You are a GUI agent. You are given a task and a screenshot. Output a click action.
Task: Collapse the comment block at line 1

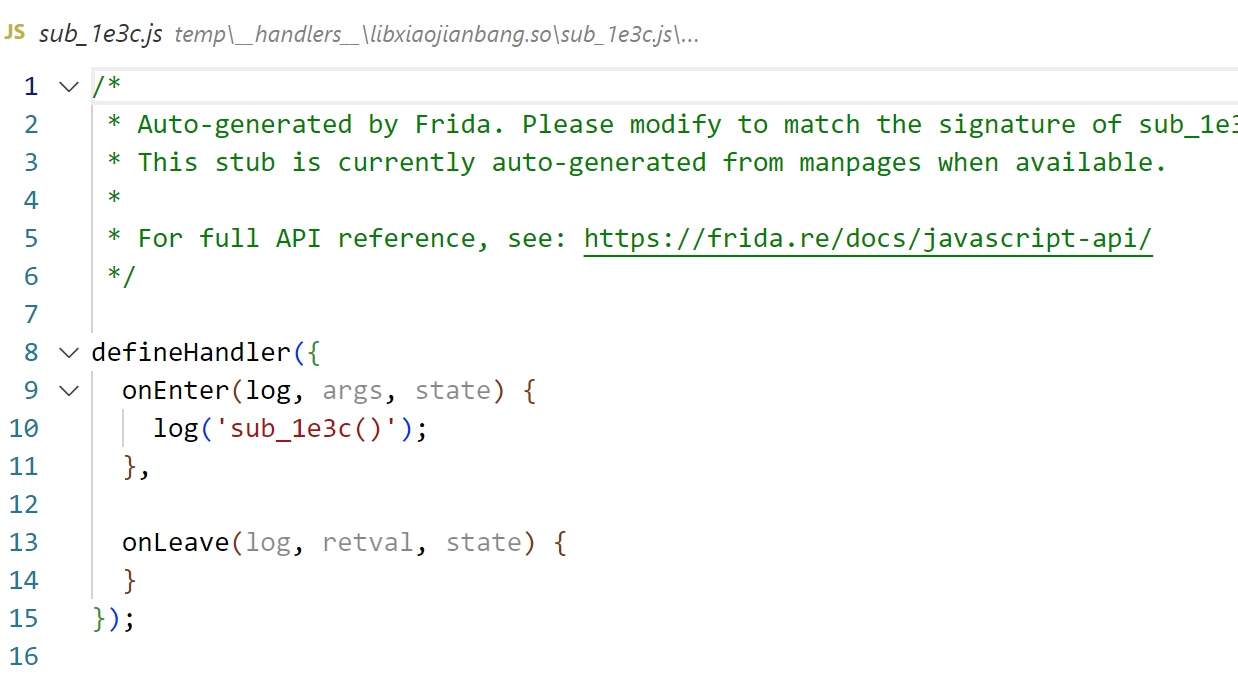pyautogui.click(x=69, y=87)
